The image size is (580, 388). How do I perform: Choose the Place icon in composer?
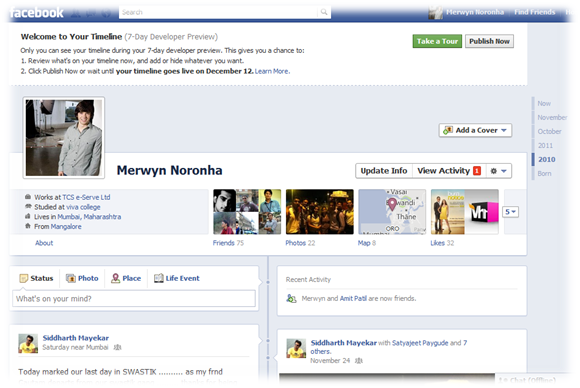click(x=115, y=278)
